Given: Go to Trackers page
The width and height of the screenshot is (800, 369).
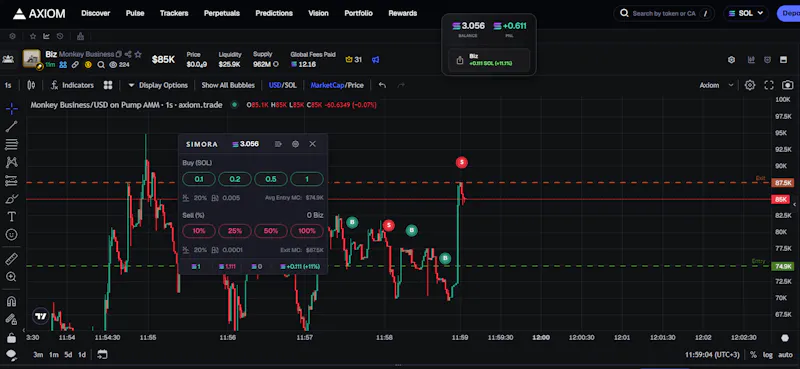Looking at the screenshot, I should [x=174, y=13].
